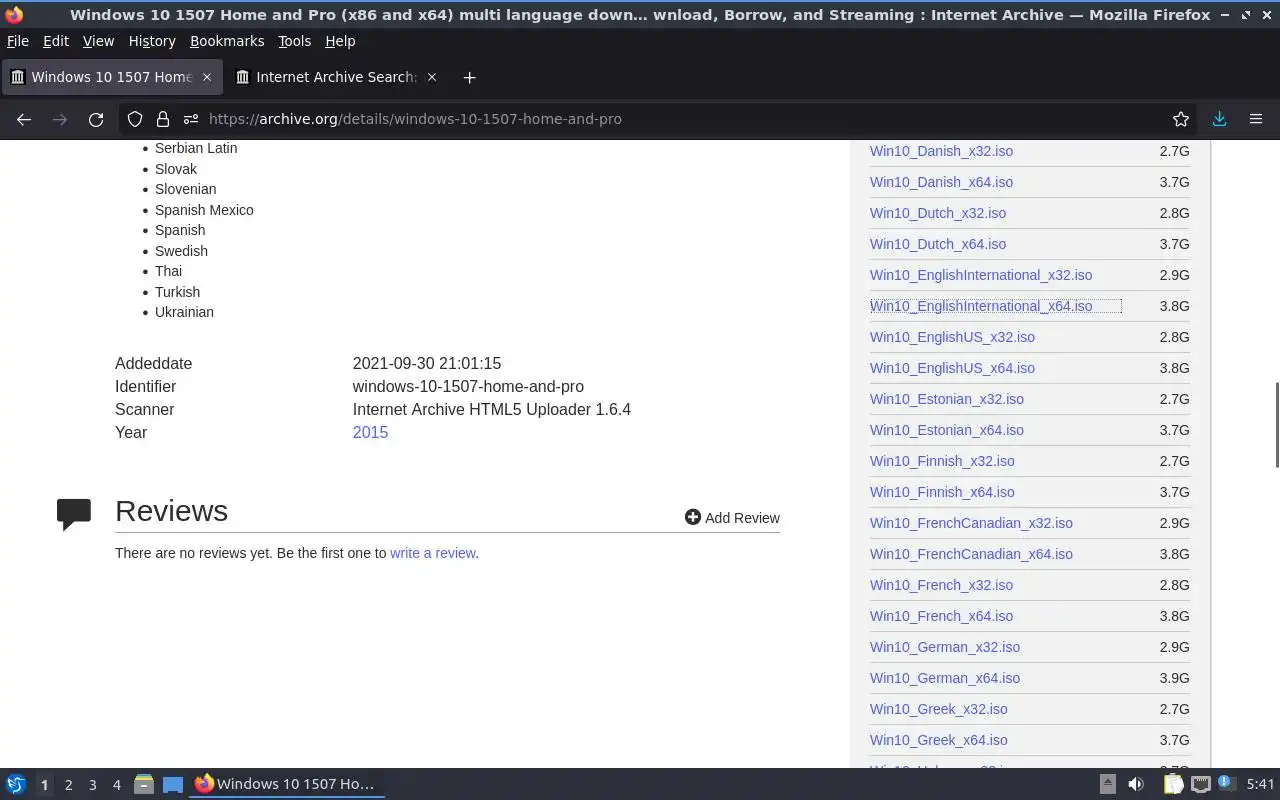Click the identifier value windows-10-1507-home-and-pro
Viewport: 1280px width, 800px height.
(x=468, y=386)
